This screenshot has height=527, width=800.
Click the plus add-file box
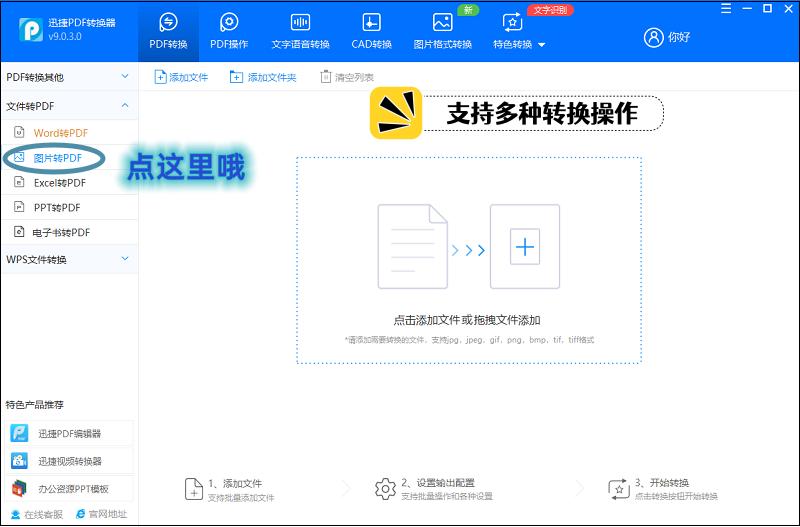524,247
